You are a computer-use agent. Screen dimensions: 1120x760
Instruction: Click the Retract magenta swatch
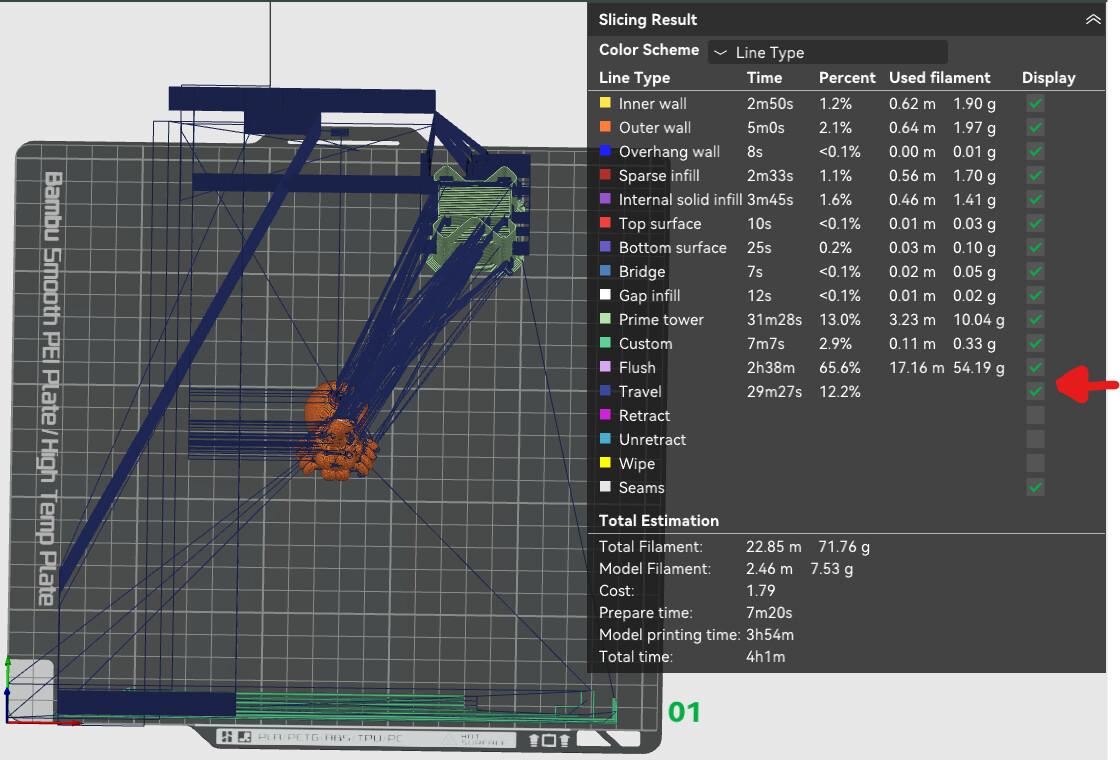[605, 415]
